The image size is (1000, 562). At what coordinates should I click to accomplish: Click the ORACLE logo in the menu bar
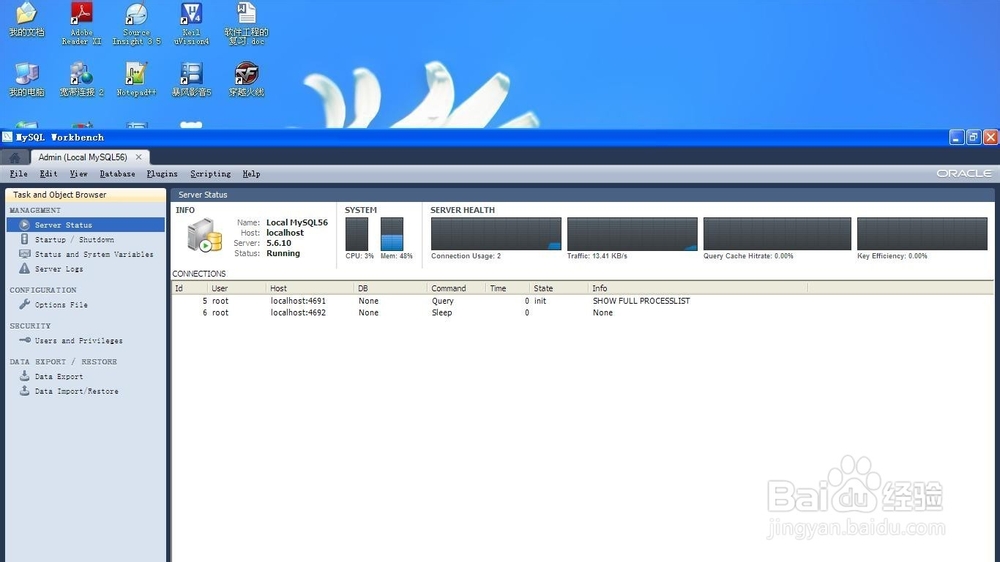point(964,174)
